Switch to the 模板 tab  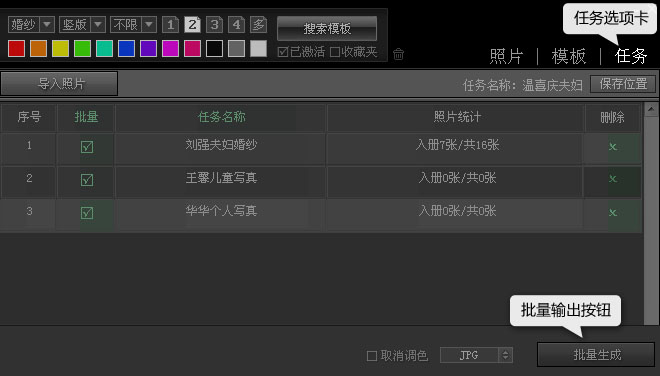click(569, 56)
